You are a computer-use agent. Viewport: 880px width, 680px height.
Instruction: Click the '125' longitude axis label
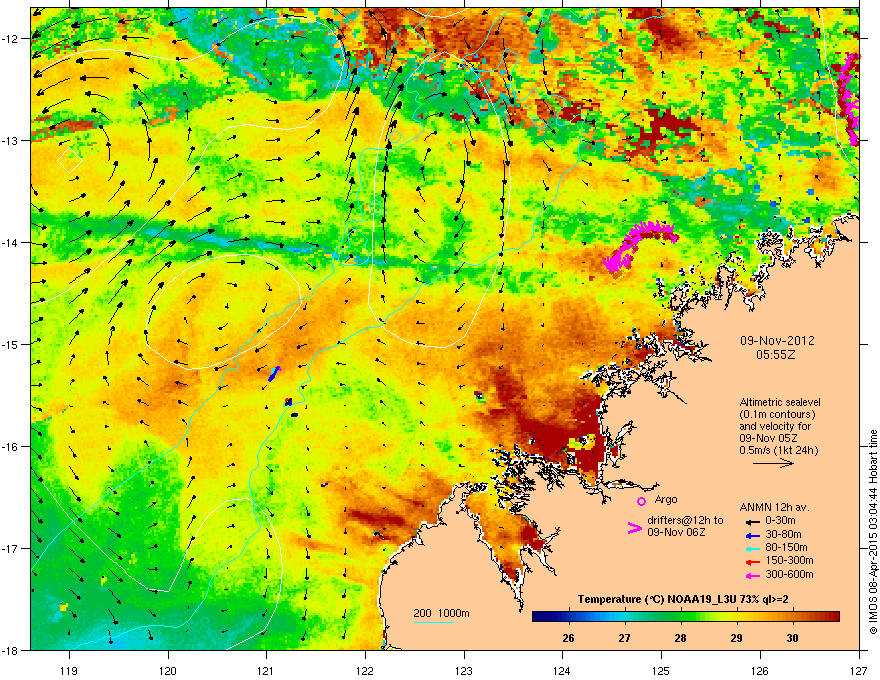662,670
